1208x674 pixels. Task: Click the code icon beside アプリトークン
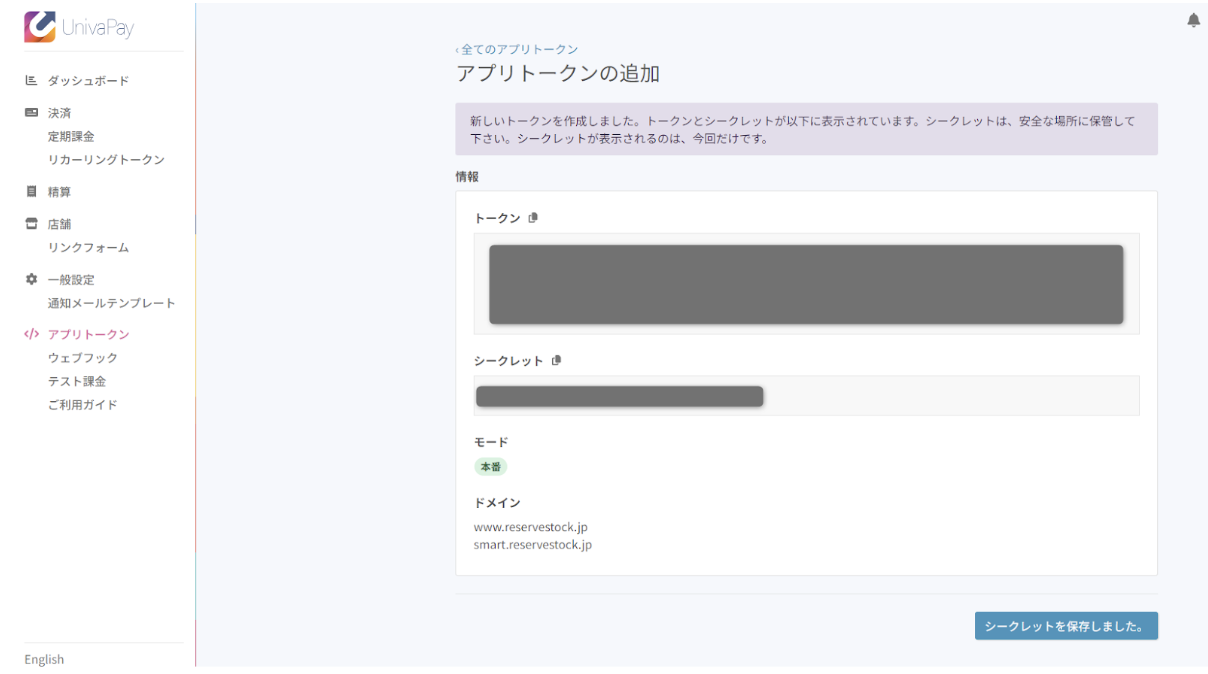pos(30,335)
